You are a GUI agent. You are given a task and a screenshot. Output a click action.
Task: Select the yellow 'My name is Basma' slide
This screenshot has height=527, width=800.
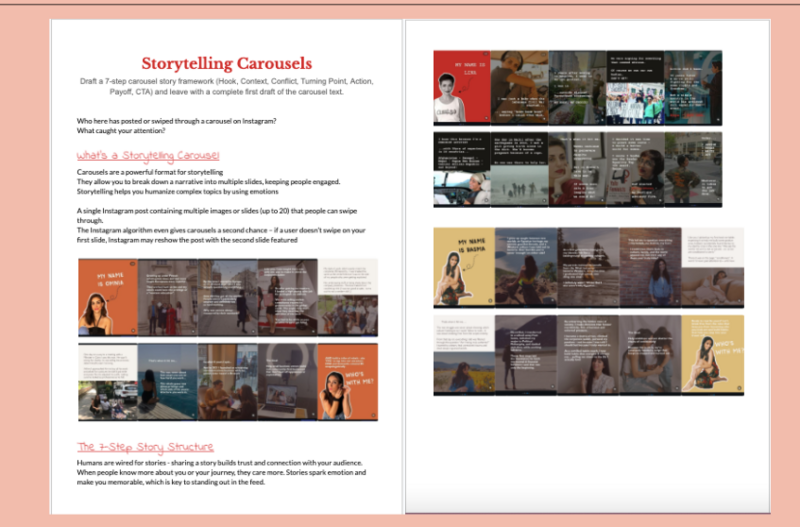tap(463, 267)
